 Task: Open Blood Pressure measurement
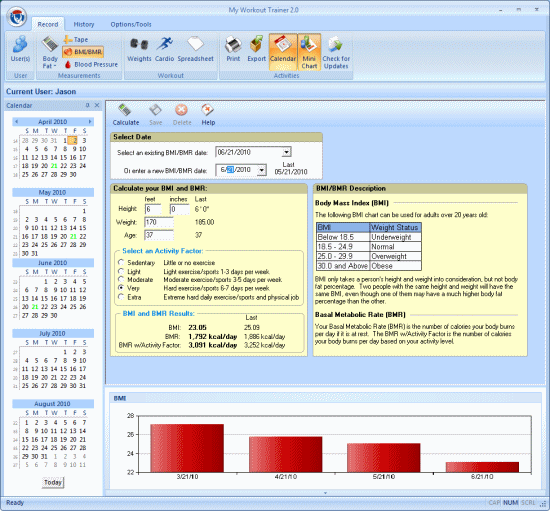pos(92,65)
